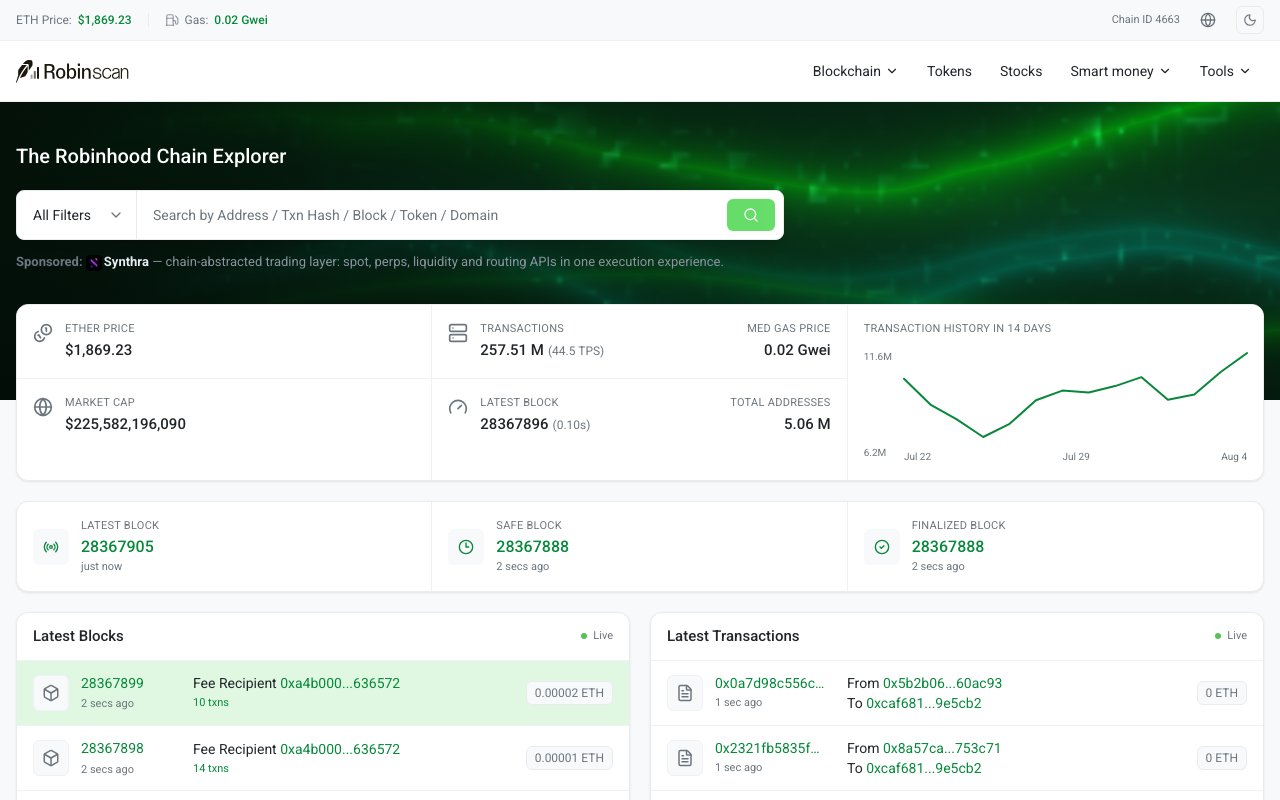
Task: Open the globe network selector icon
Action: click(1208, 20)
